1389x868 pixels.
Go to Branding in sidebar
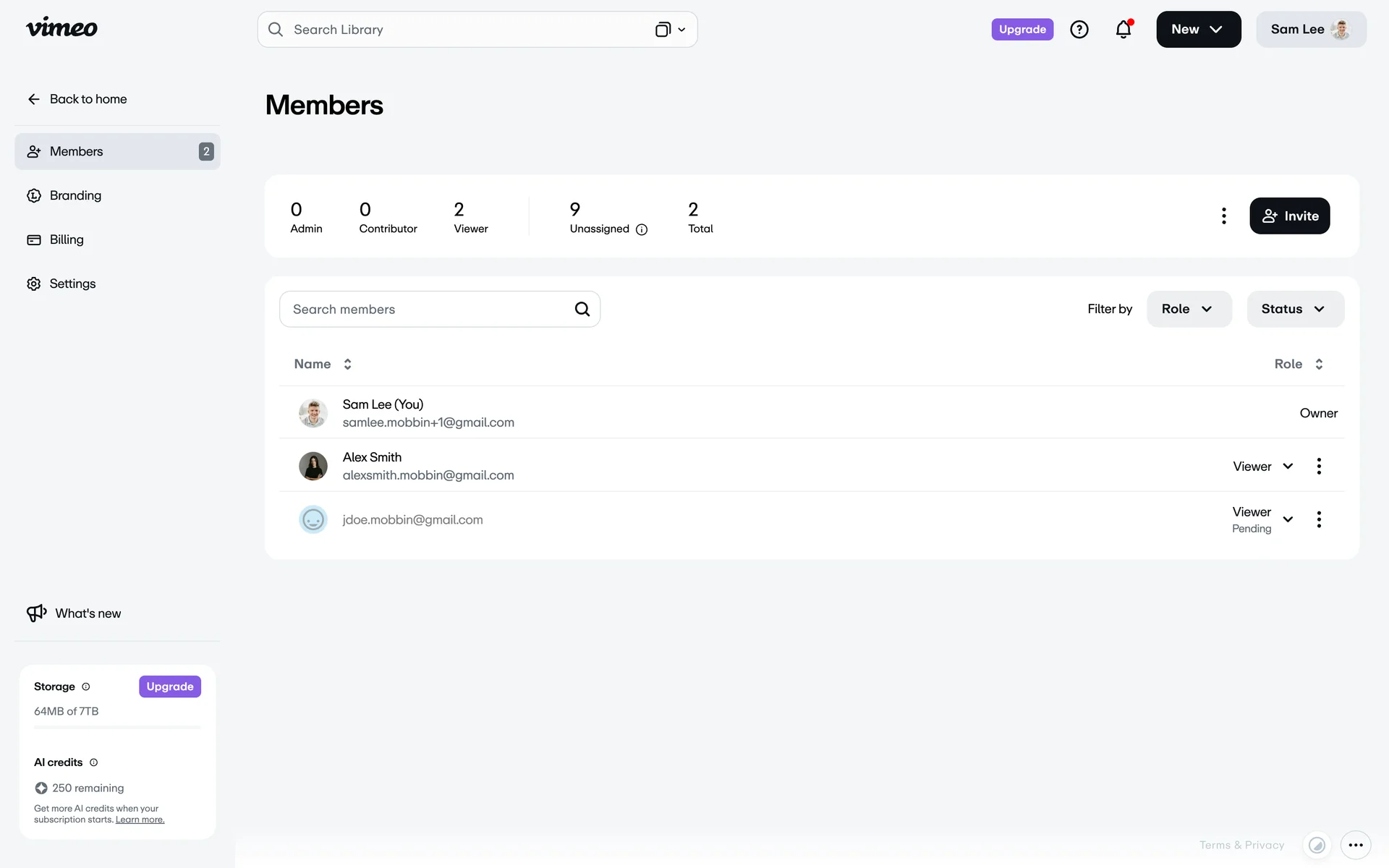(x=75, y=195)
